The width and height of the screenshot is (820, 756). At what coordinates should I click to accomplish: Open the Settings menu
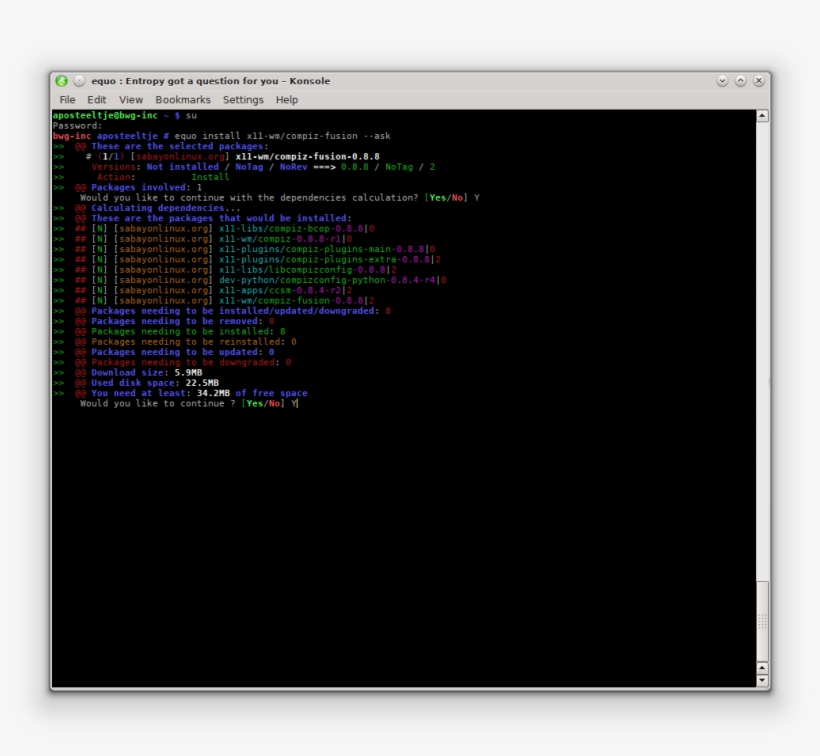[243, 99]
